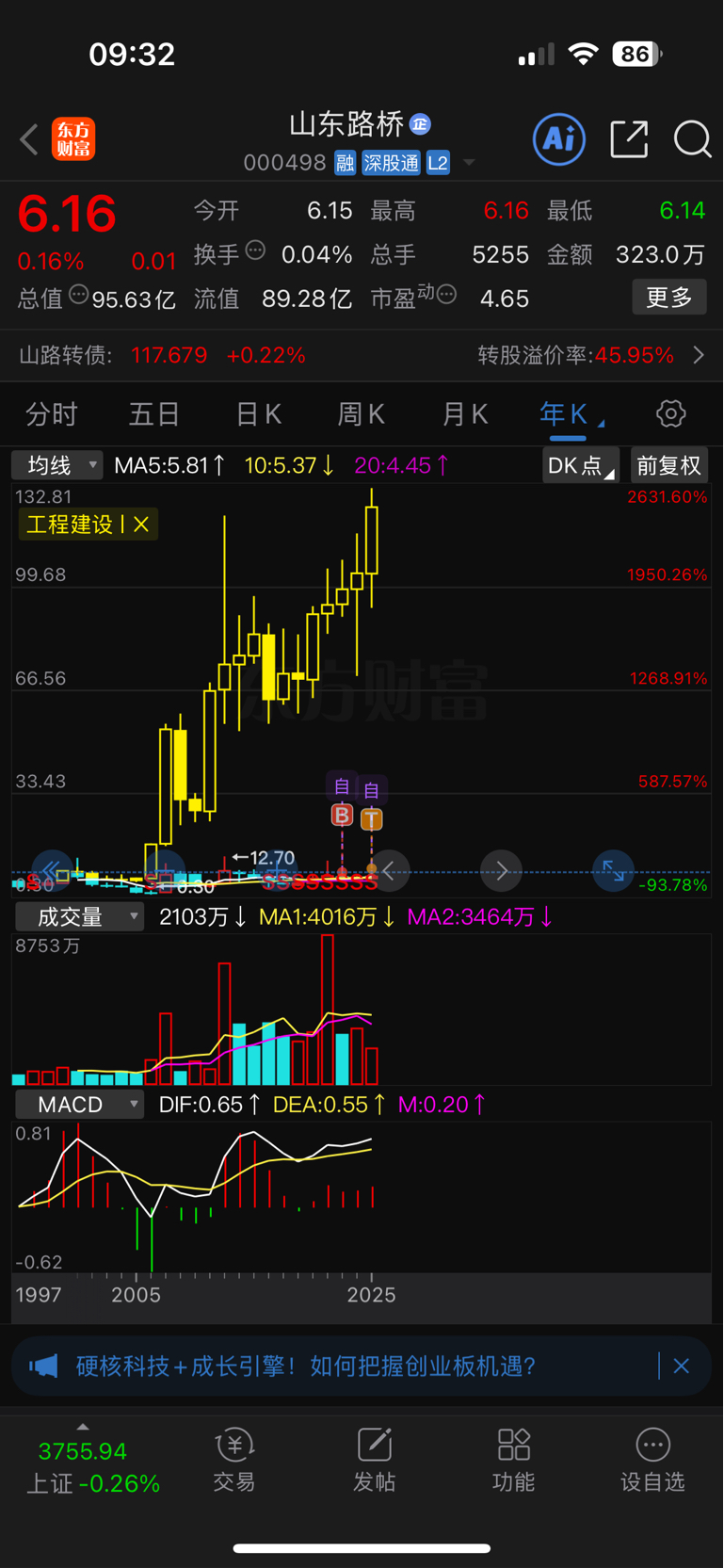Switch to 周K tab
The height and width of the screenshot is (1568, 724).
click(x=361, y=413)
